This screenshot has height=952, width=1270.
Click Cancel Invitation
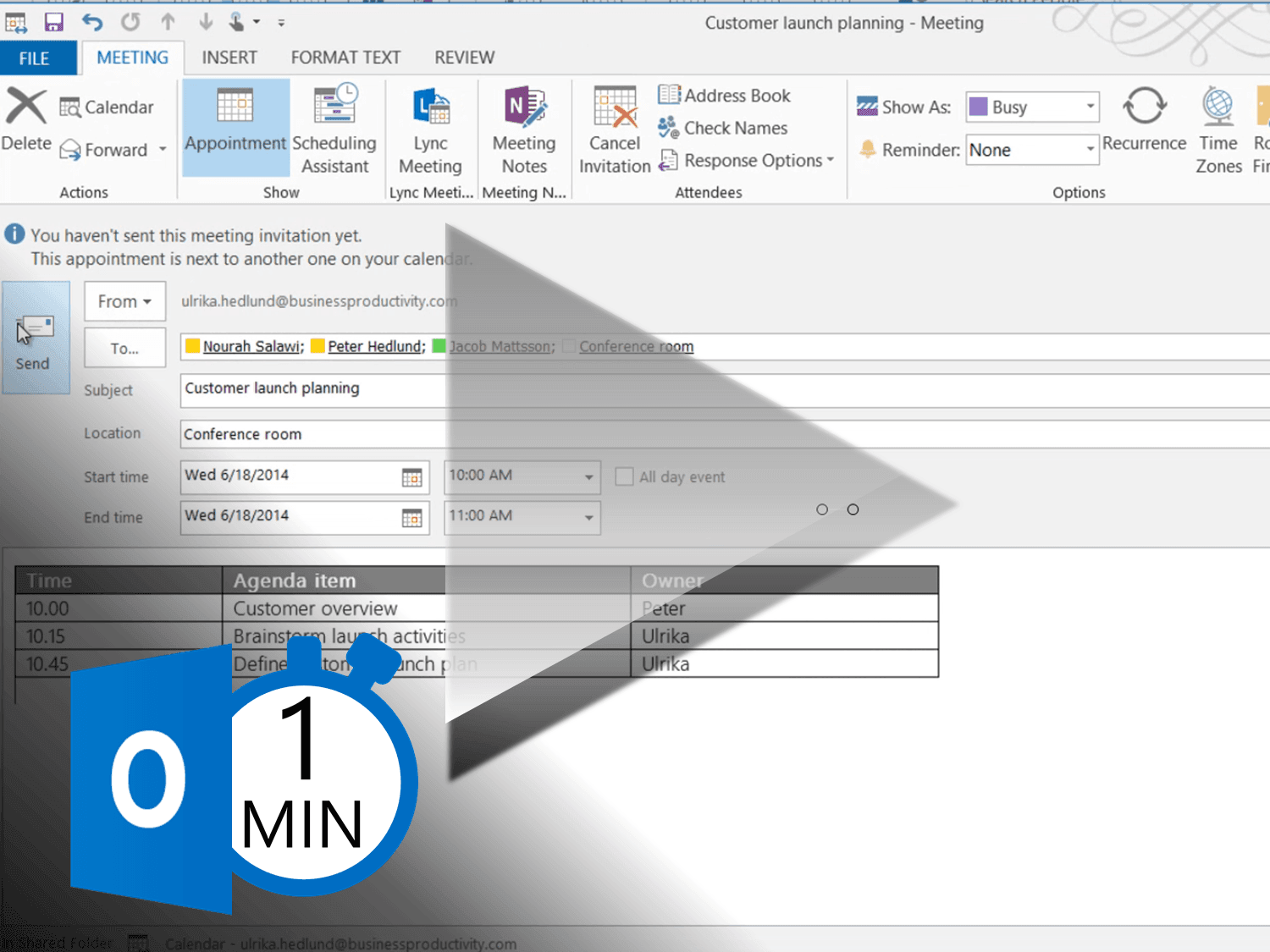coord(615,130)
